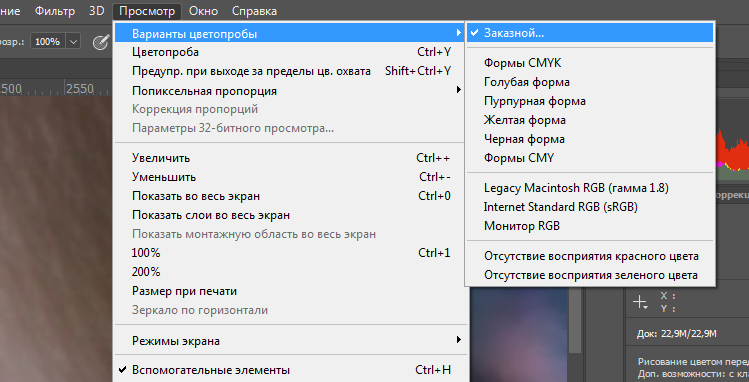Choose Формы CMYK proof setup
749x382 pixels.
click(590, 63)
